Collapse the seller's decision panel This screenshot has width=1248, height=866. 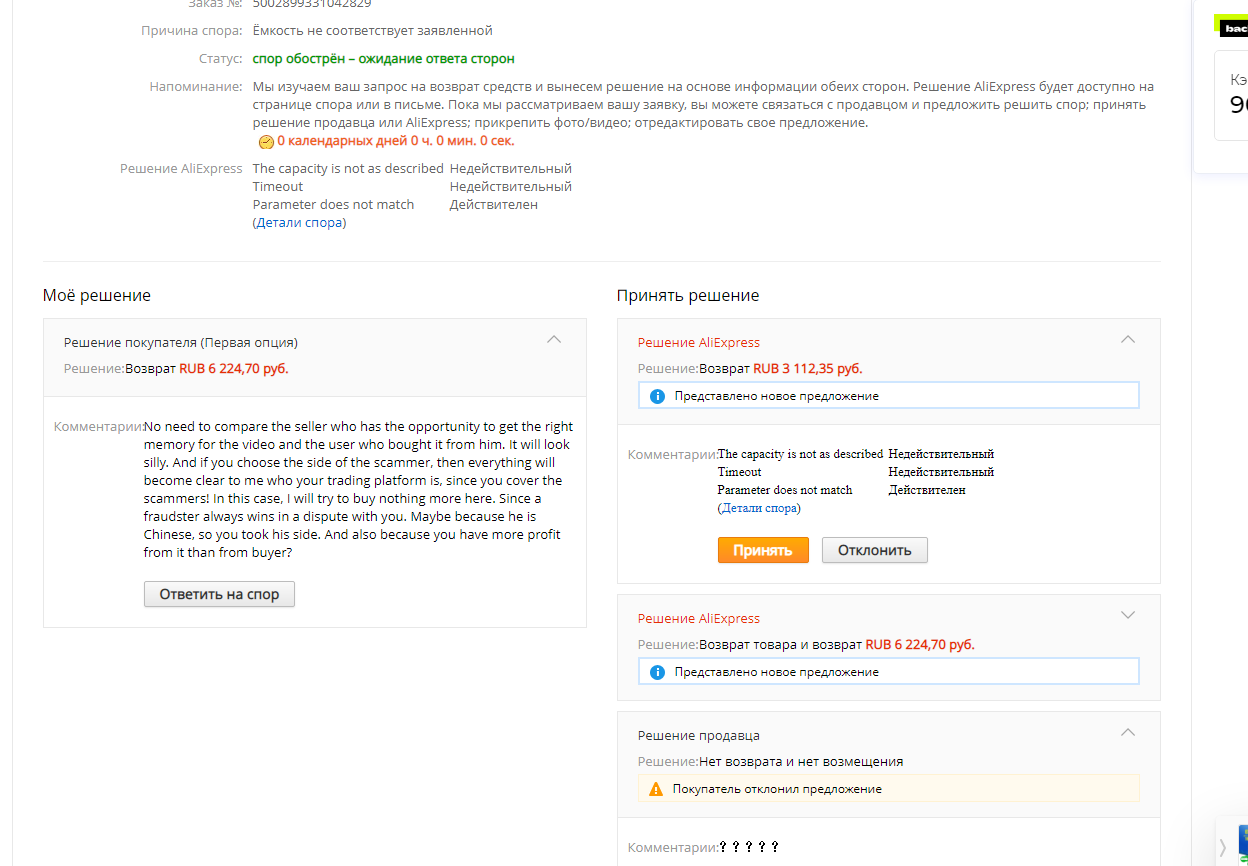click(1128, 732)
